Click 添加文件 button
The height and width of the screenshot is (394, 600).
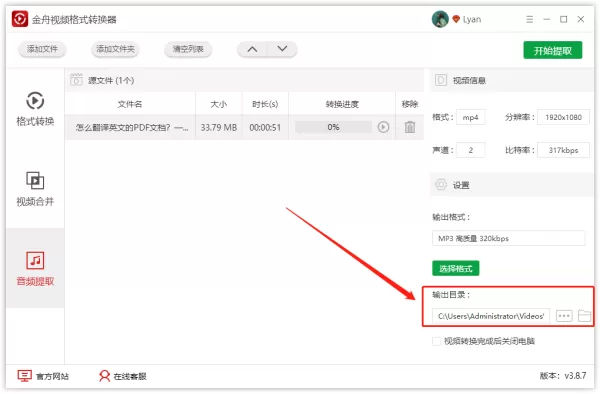(42, 49)
